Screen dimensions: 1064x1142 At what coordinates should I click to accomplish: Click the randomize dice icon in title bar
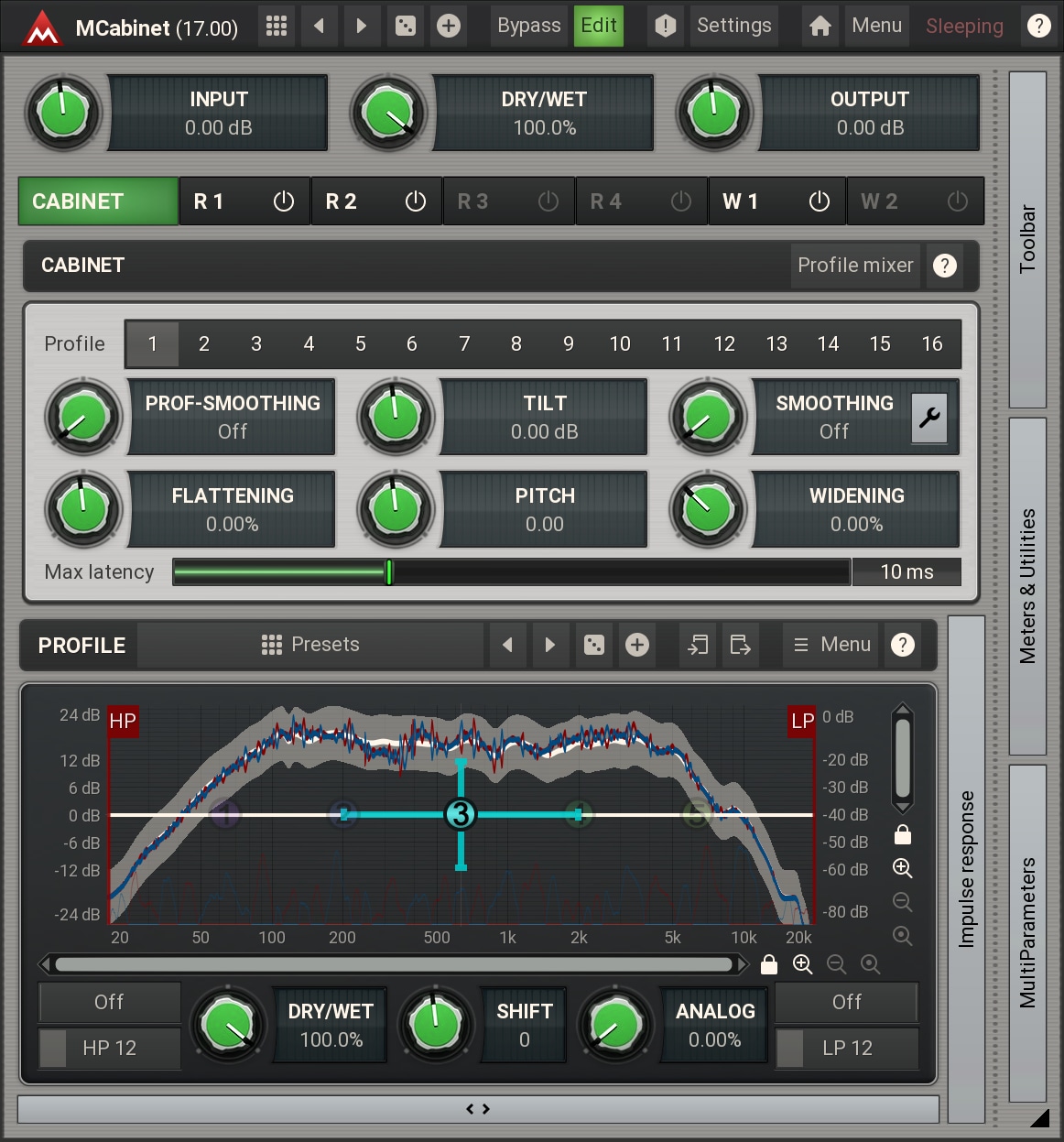pyautogui.click(x=405, y=26)
